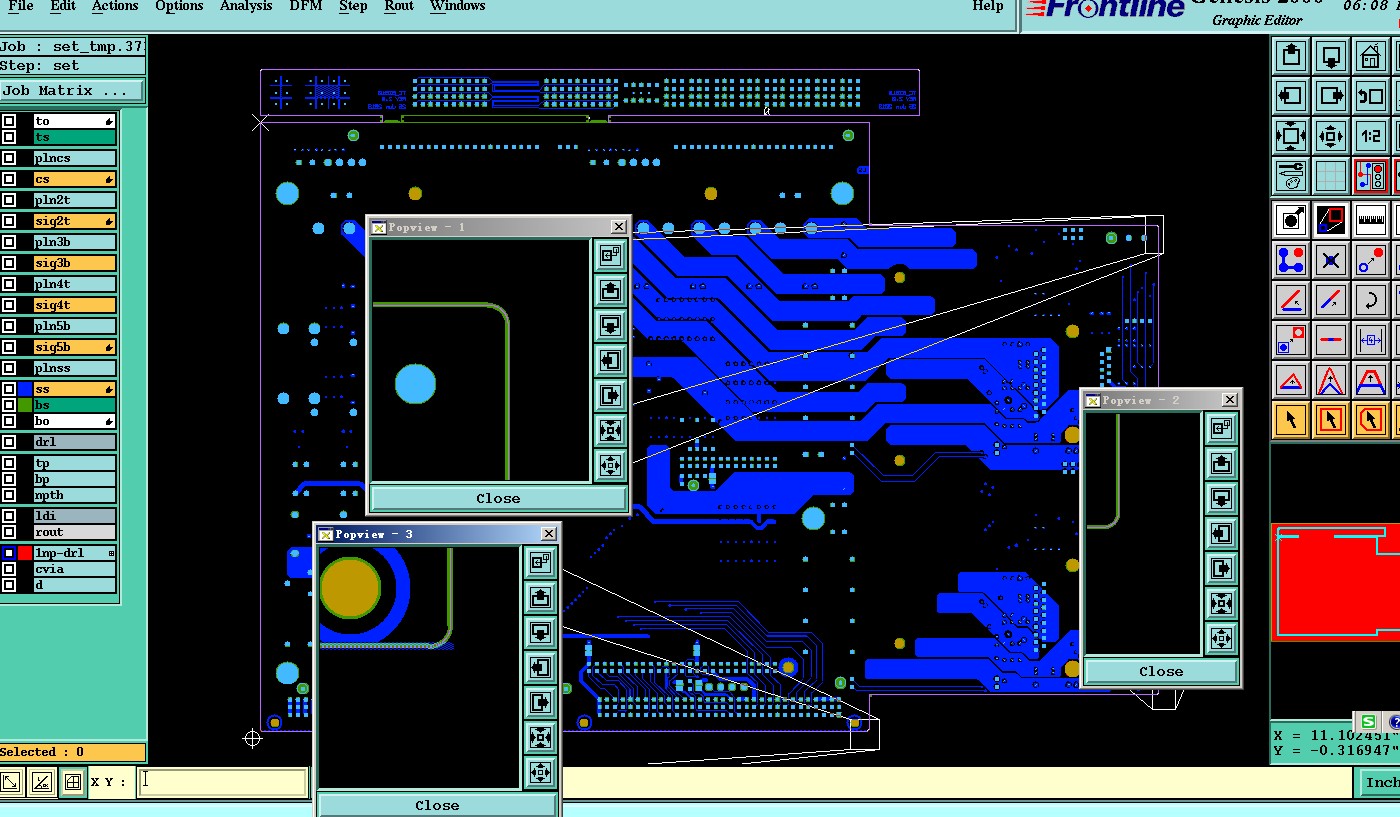Select the curved arc arrow tool
Viewport: 1400px width, 817px height.
(x=1371, y=300)
